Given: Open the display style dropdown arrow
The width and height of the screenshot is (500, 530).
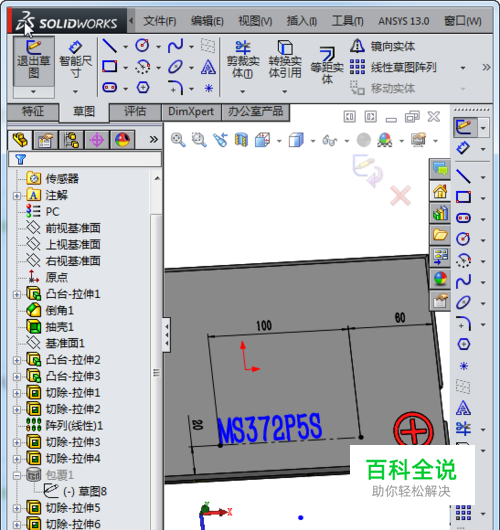Looking at the screenshot, I should [x=313, y=141].
